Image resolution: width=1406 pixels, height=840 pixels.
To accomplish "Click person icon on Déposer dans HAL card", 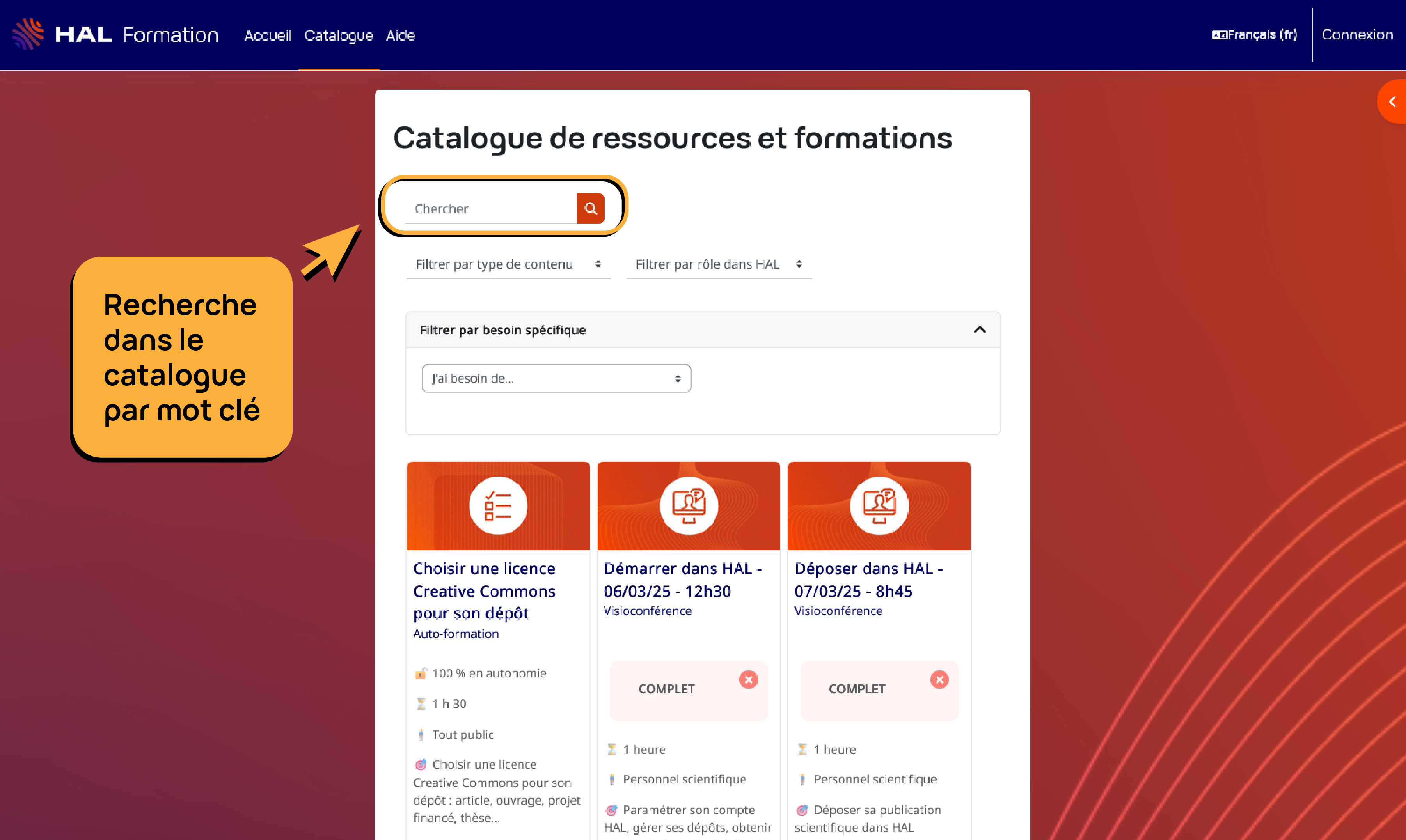I will pyautogui.click(x=802, y=780).
